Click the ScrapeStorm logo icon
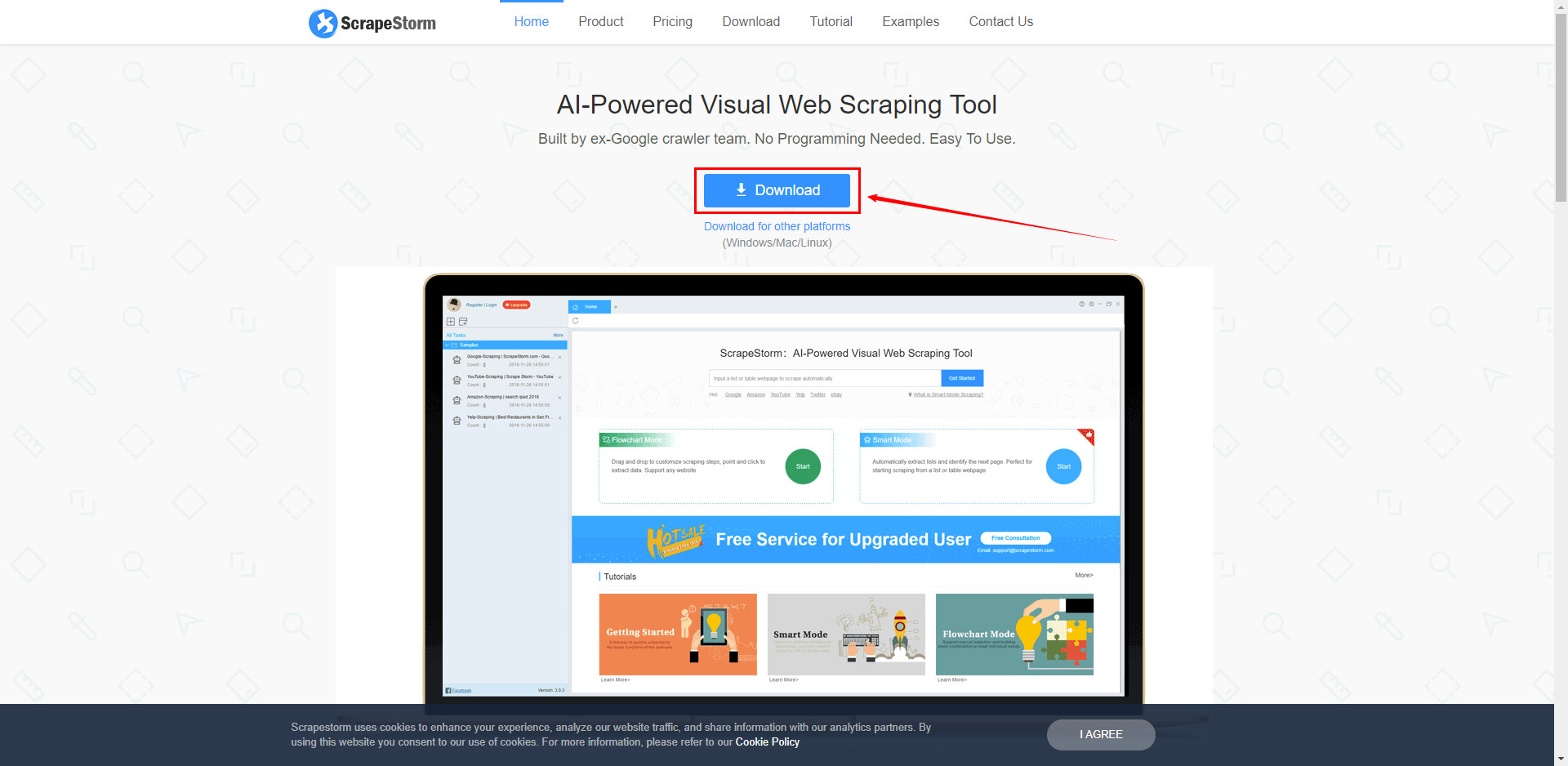 pyautogui.click(x=323, y=23)
